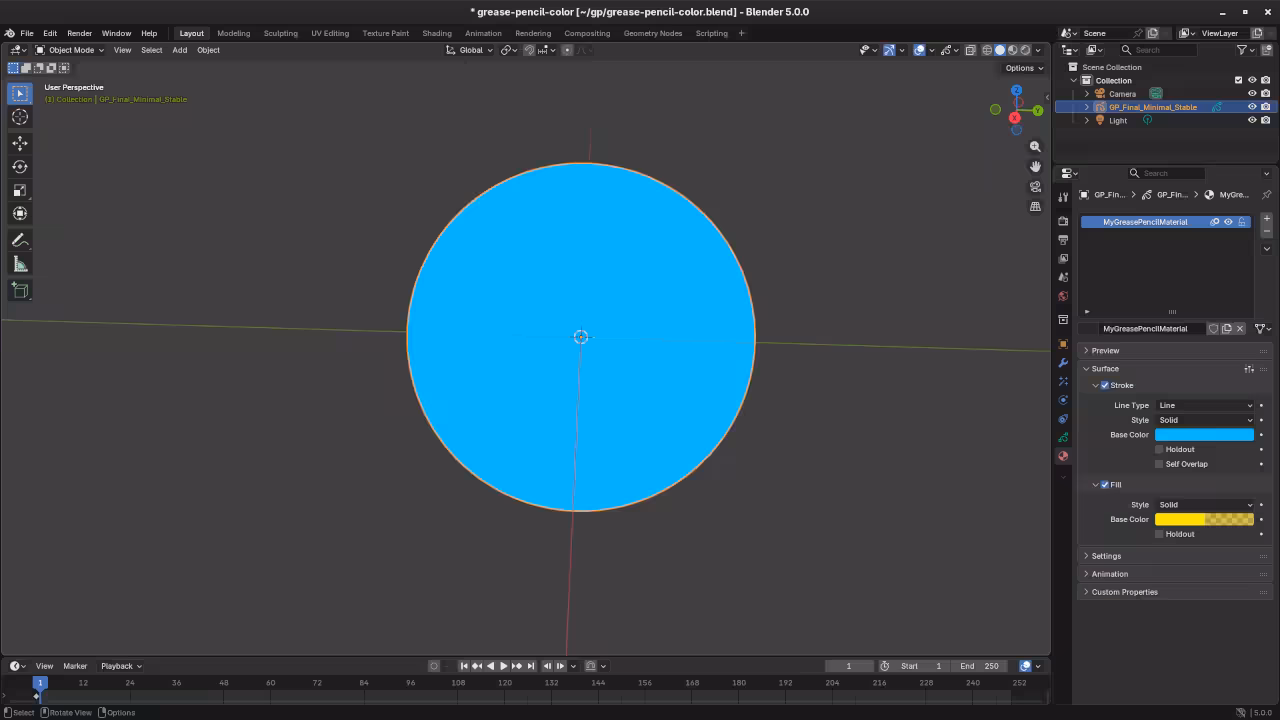This screenshot has height=720, width=1280.
Task: Open the Options popover in the viewport
Action: pos(1022,67)
